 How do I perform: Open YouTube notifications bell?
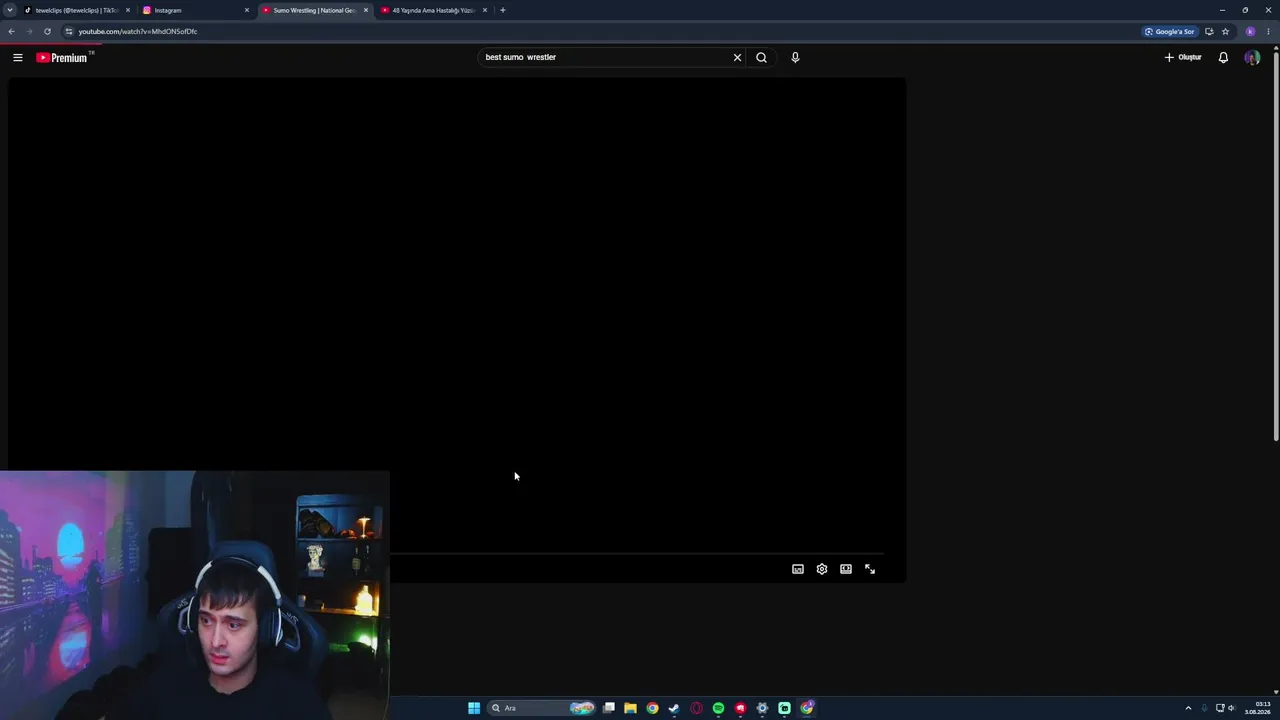point(1223,57)
